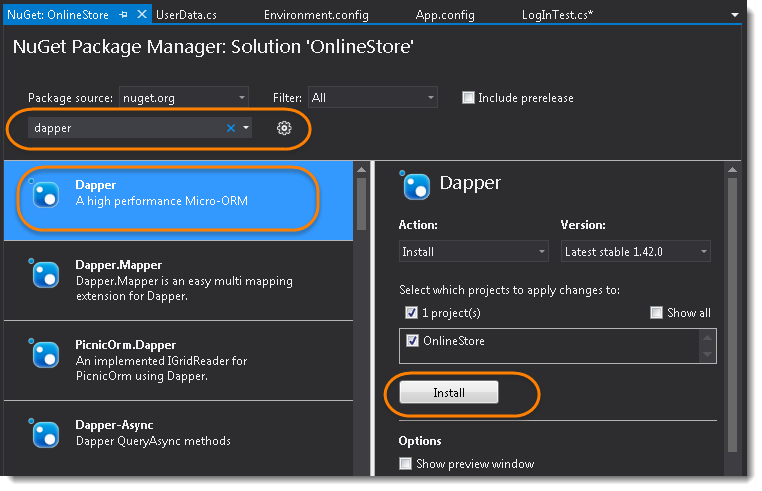Open the tab overflow dropdown arrow
762x491 pixels.
tap(735, 15)
